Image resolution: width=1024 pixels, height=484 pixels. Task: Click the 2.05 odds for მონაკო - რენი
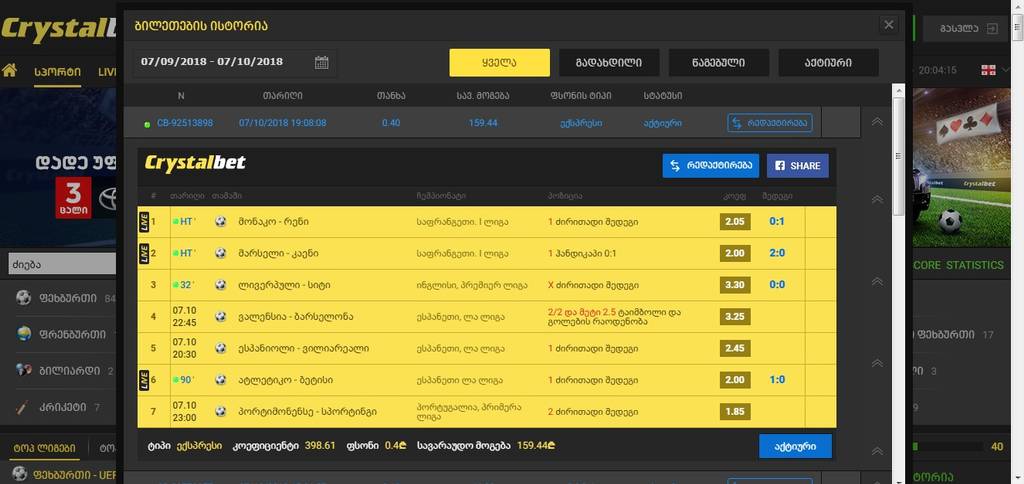coord(735,222)
